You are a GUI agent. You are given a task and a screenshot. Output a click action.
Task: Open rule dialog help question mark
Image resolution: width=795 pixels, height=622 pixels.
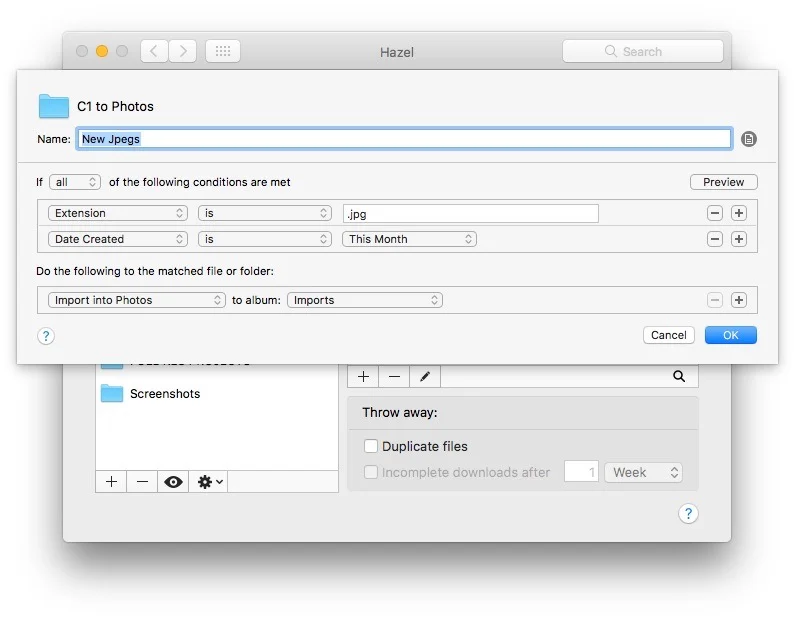point(46,336)
